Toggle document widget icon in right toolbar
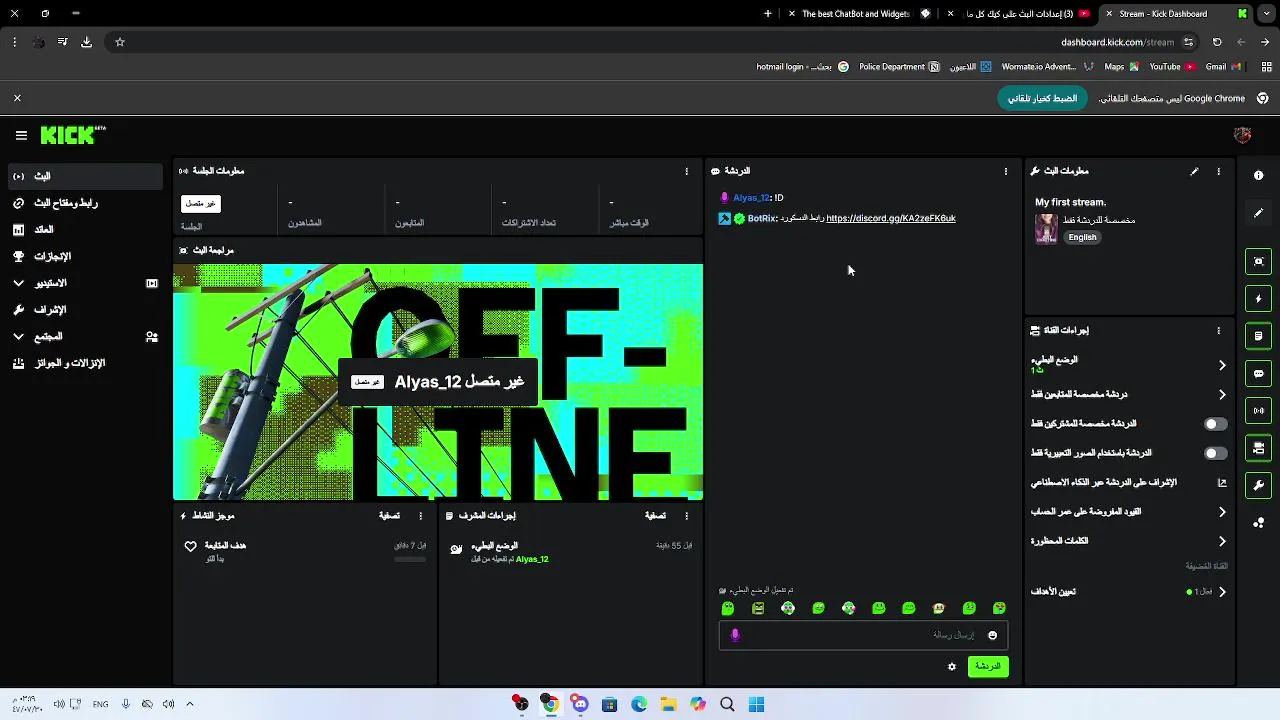This screenshot has height=720, width=1280. pyautogui.click(x=1259, y=336)
